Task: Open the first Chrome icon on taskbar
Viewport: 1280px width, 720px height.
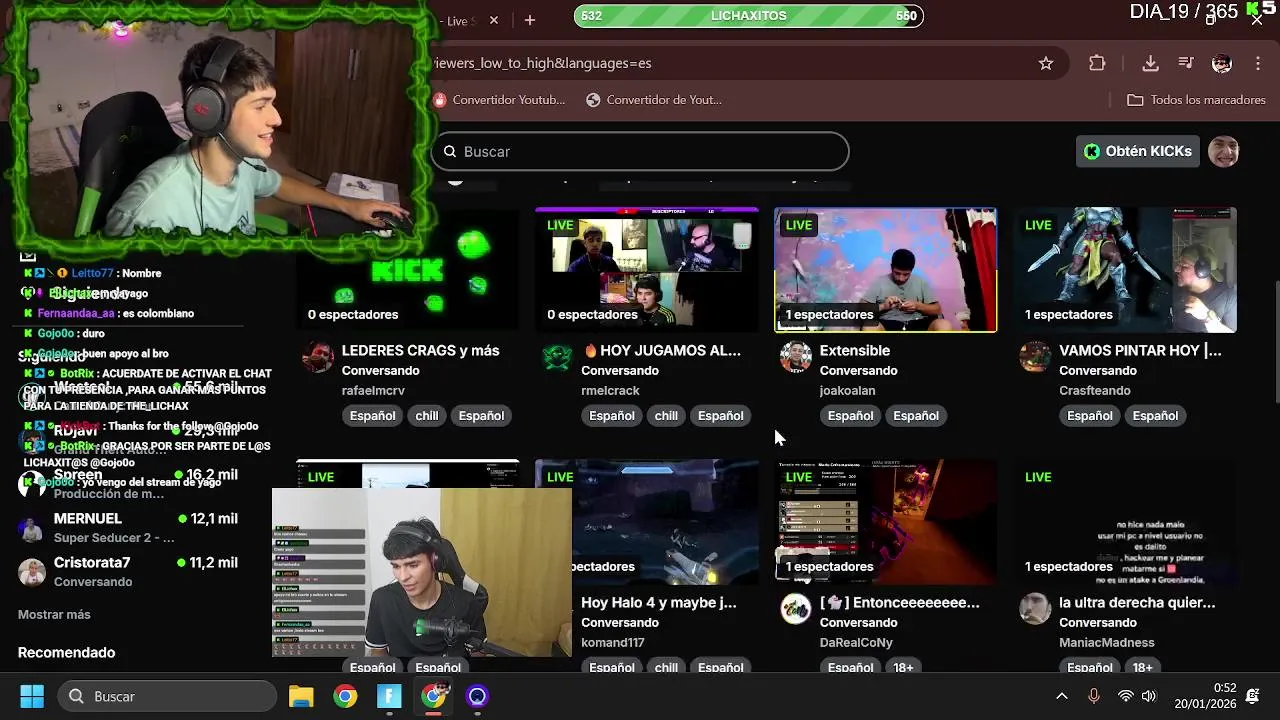Action: [x=345, y=696]
